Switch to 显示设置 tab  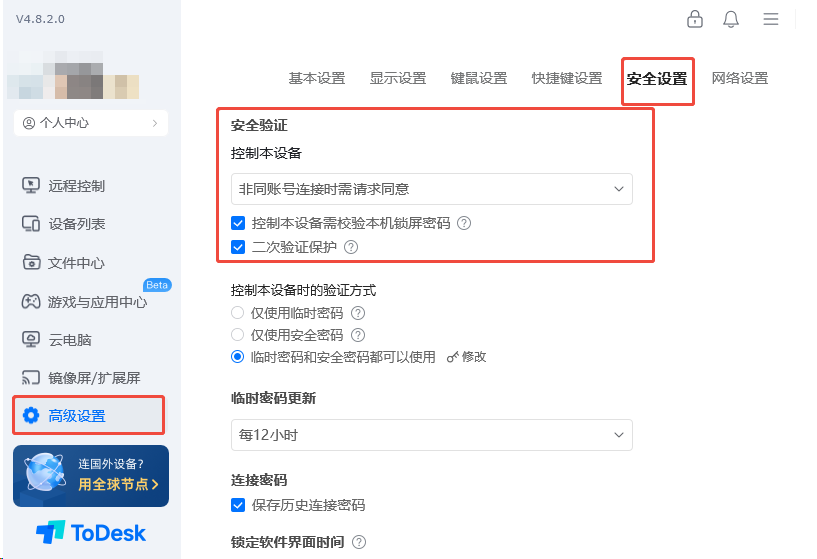tap(398, 78)
